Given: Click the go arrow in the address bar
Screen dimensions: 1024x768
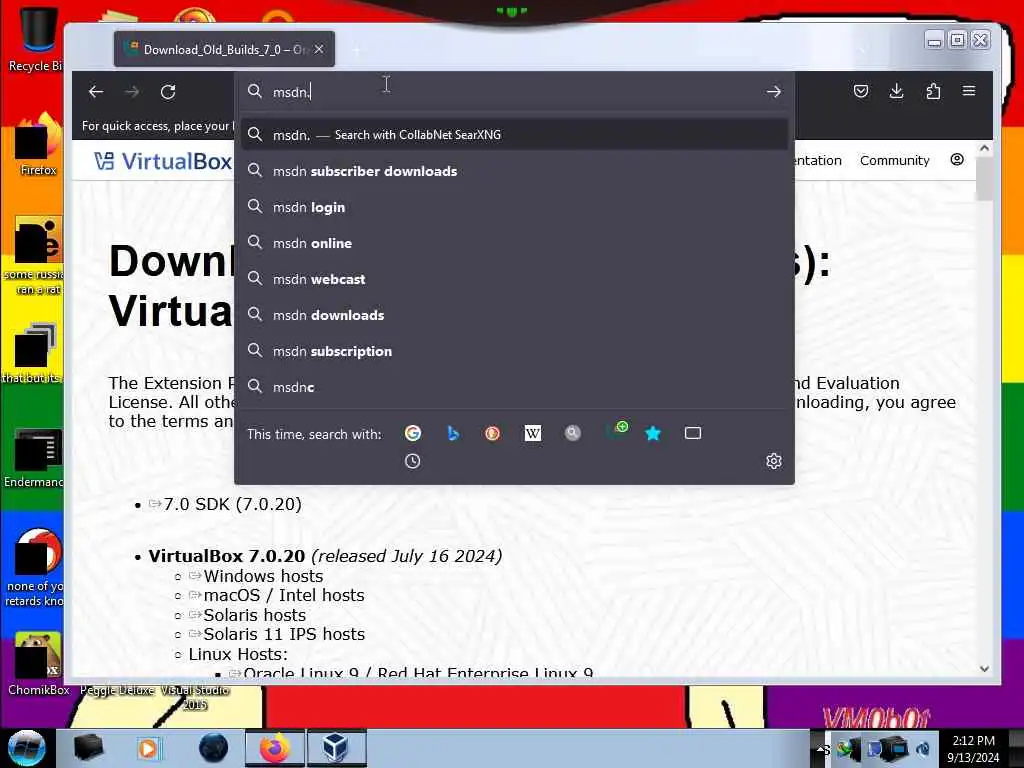Looking at the screenshot, I should (x=774, y=92).
